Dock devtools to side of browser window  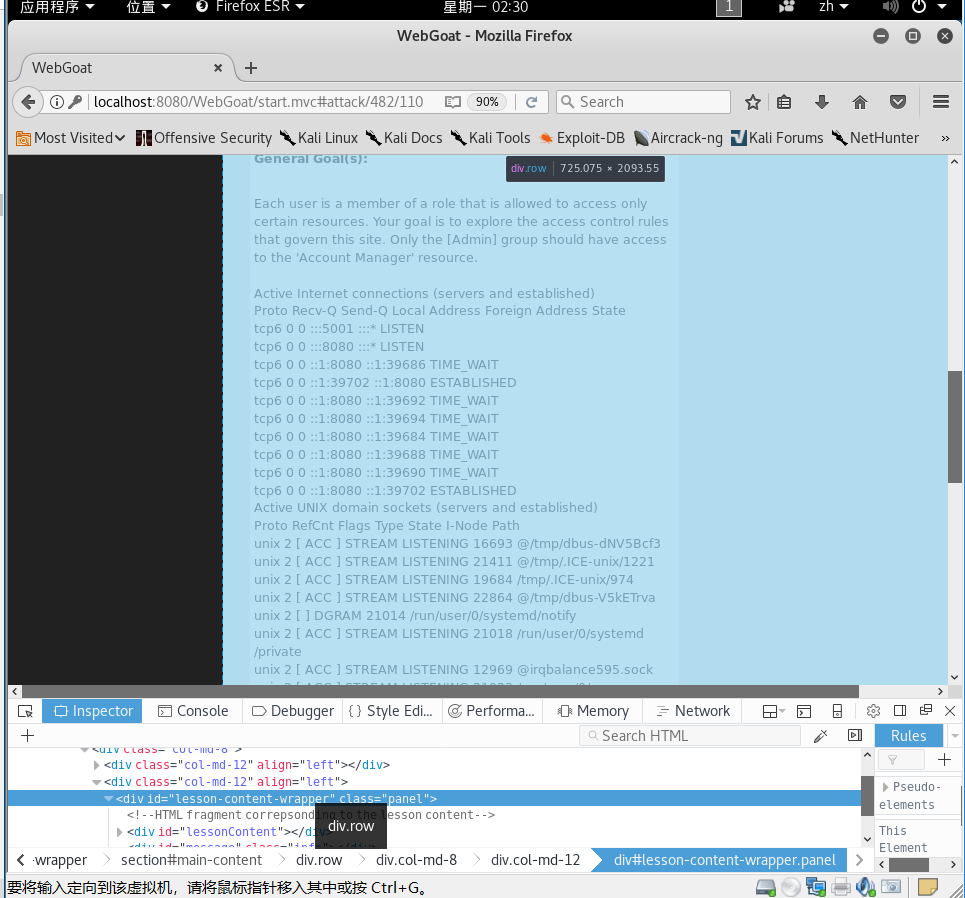tap(900, 712)
